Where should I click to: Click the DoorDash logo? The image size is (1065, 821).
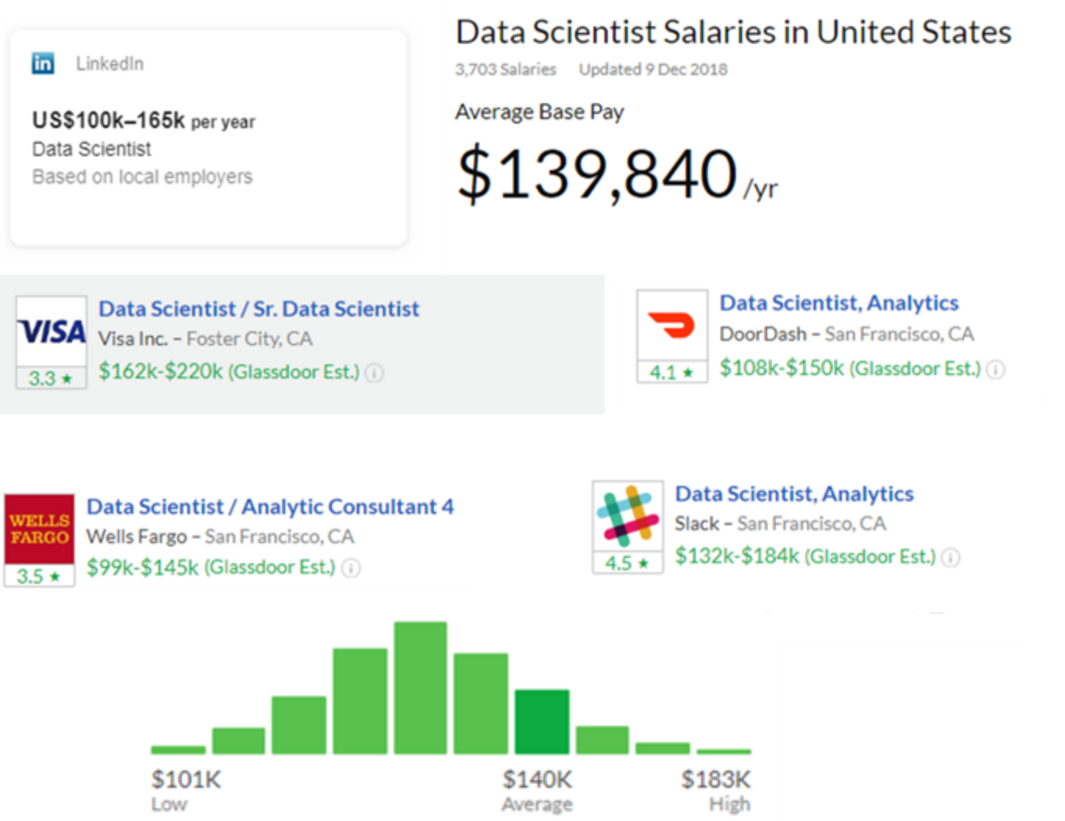pyautogui.click(x=671, y=325)
